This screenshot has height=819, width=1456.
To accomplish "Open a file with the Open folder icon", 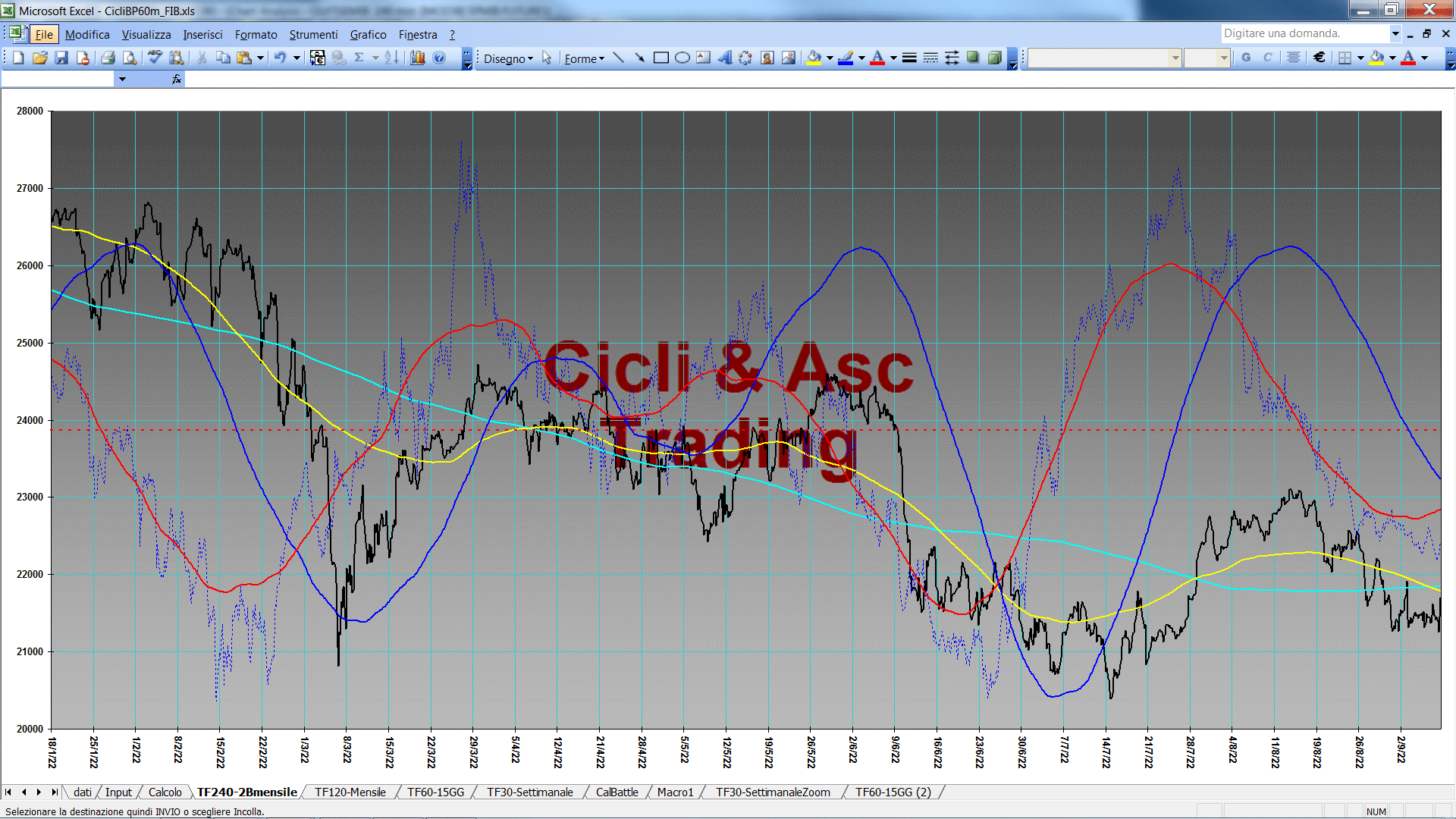I will coord(40,58).
